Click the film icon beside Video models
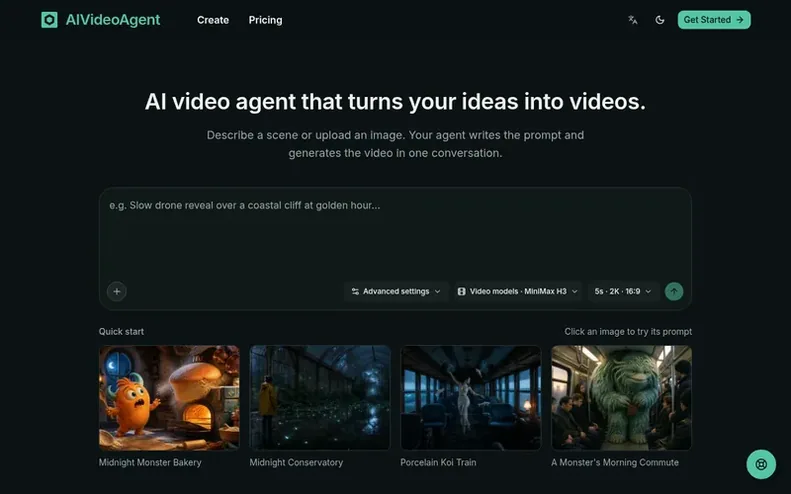791x494 pixels. (461, 291)
